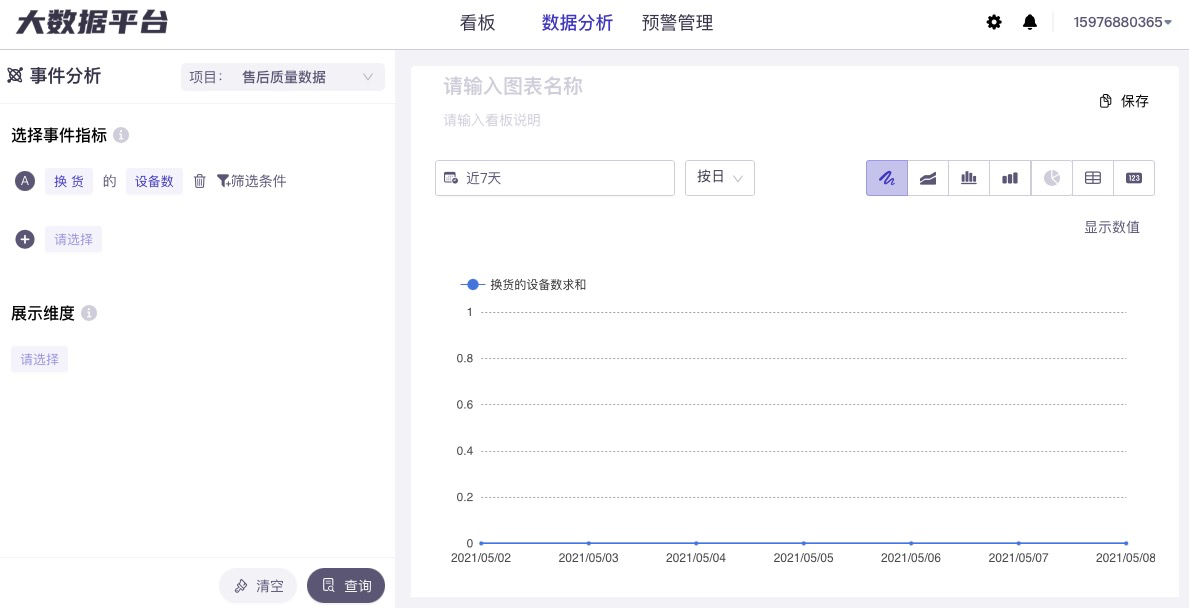The image size is (1189, 608).
Task: Open the 近7天 date range picker
Action: 554,178
